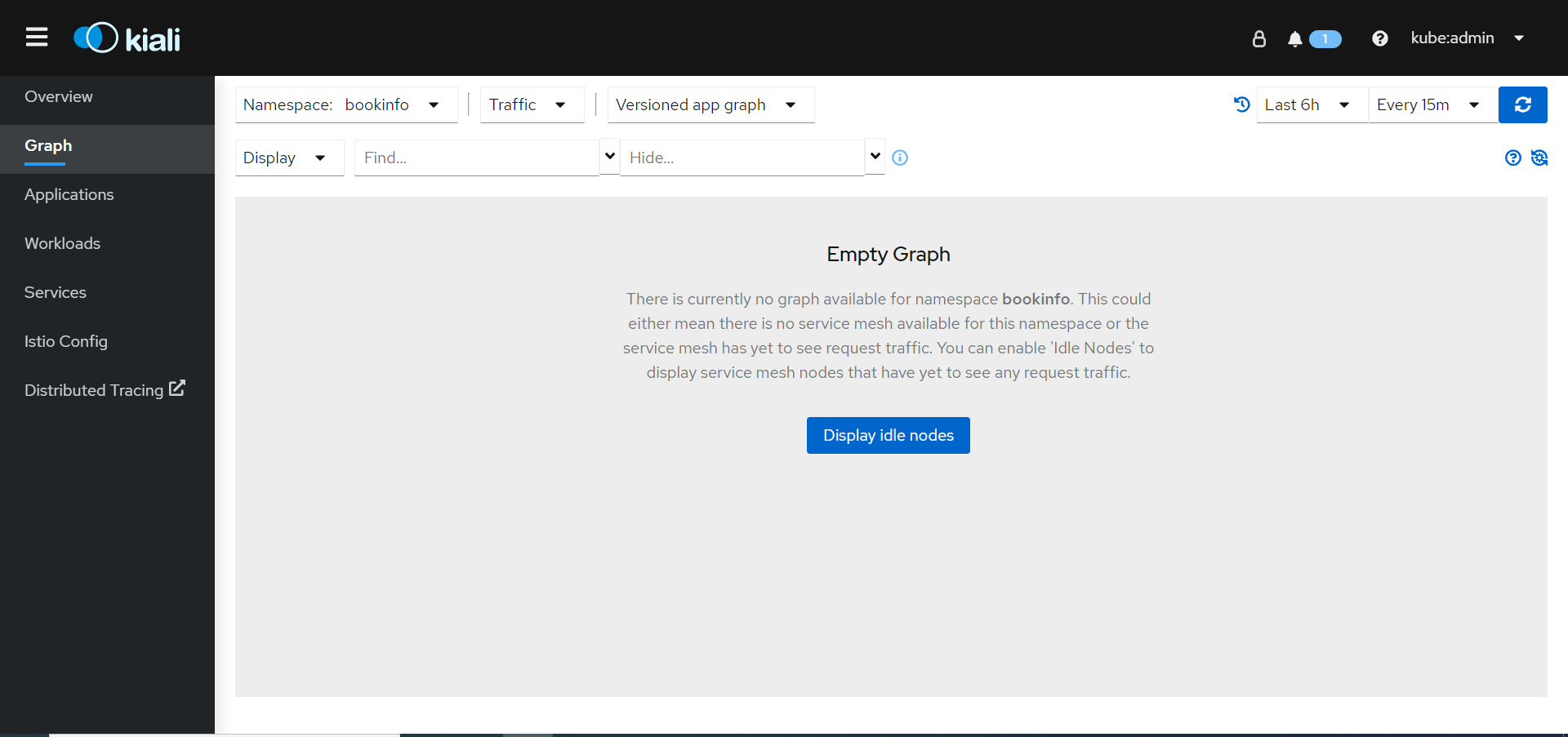The height and width of the screenshot is (737, 1568).
Task: Click the replay history icon
Action: pyautogui.click(x=1241, y=104)
